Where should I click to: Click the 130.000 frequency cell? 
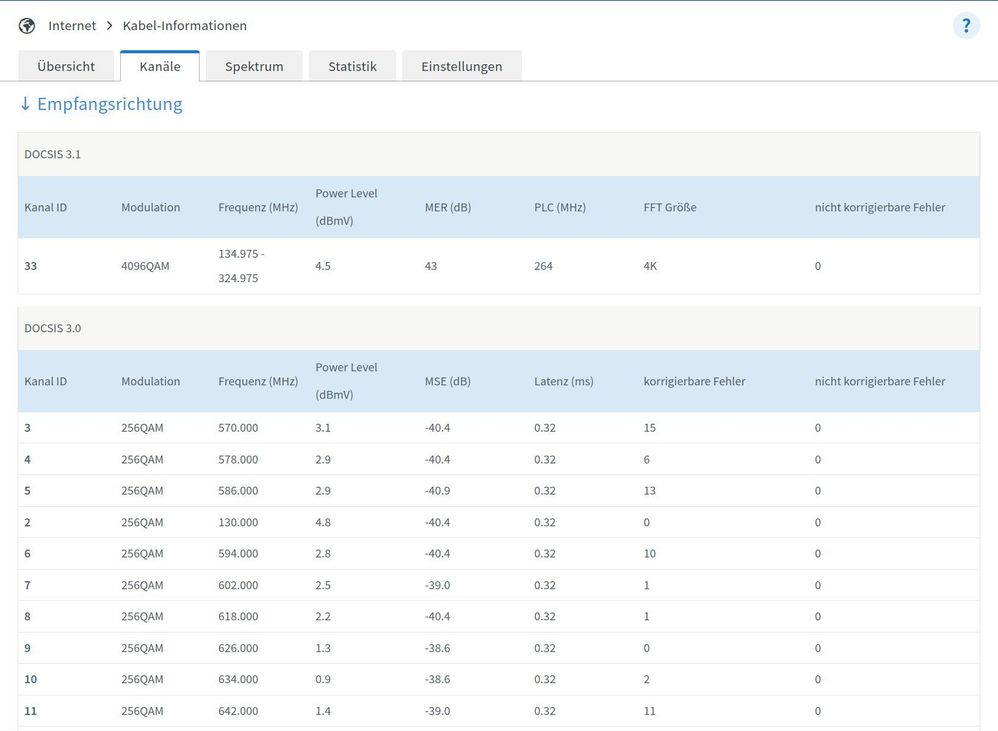238,522
